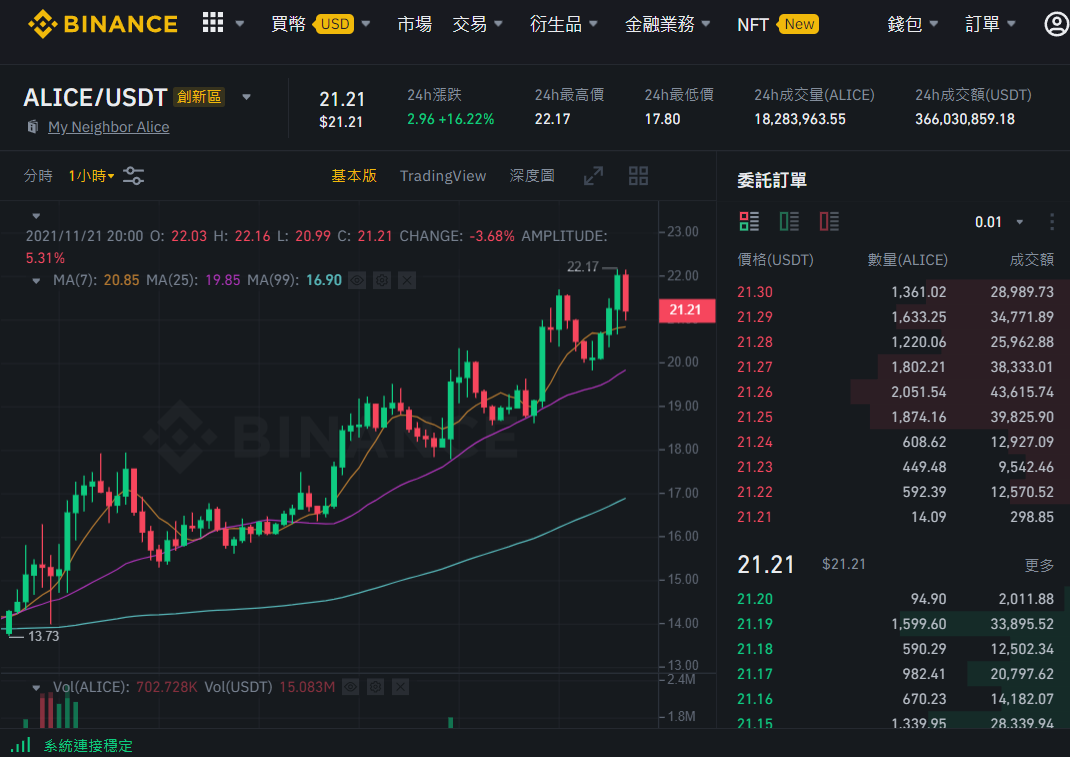Collapse the Vol indicator legend arrow
Screen dimensions: 1070x757
coord(36,687)
